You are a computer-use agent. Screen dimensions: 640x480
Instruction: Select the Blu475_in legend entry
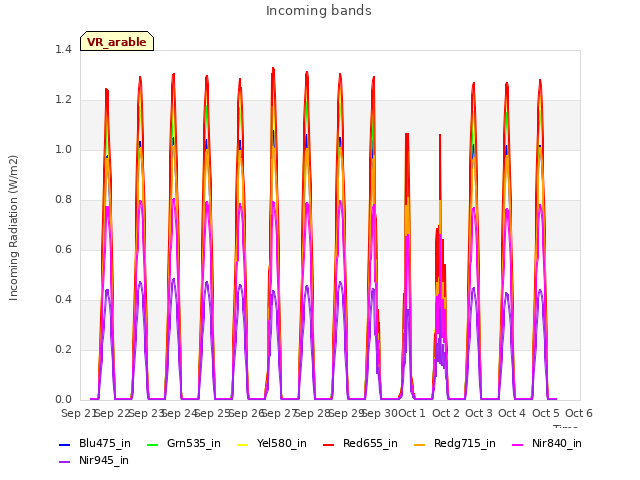click(x=95, y=443)
